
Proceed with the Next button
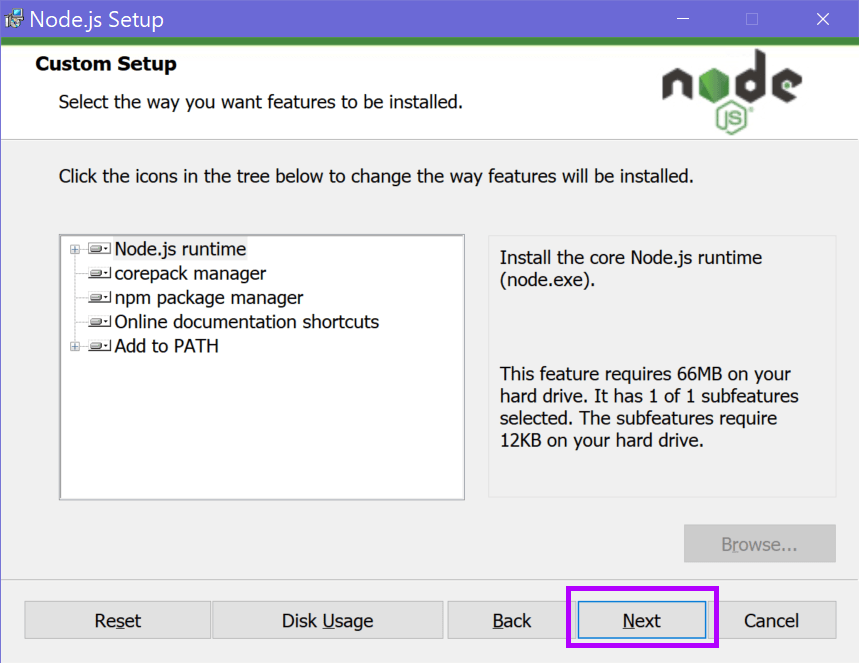coord(642,620)
